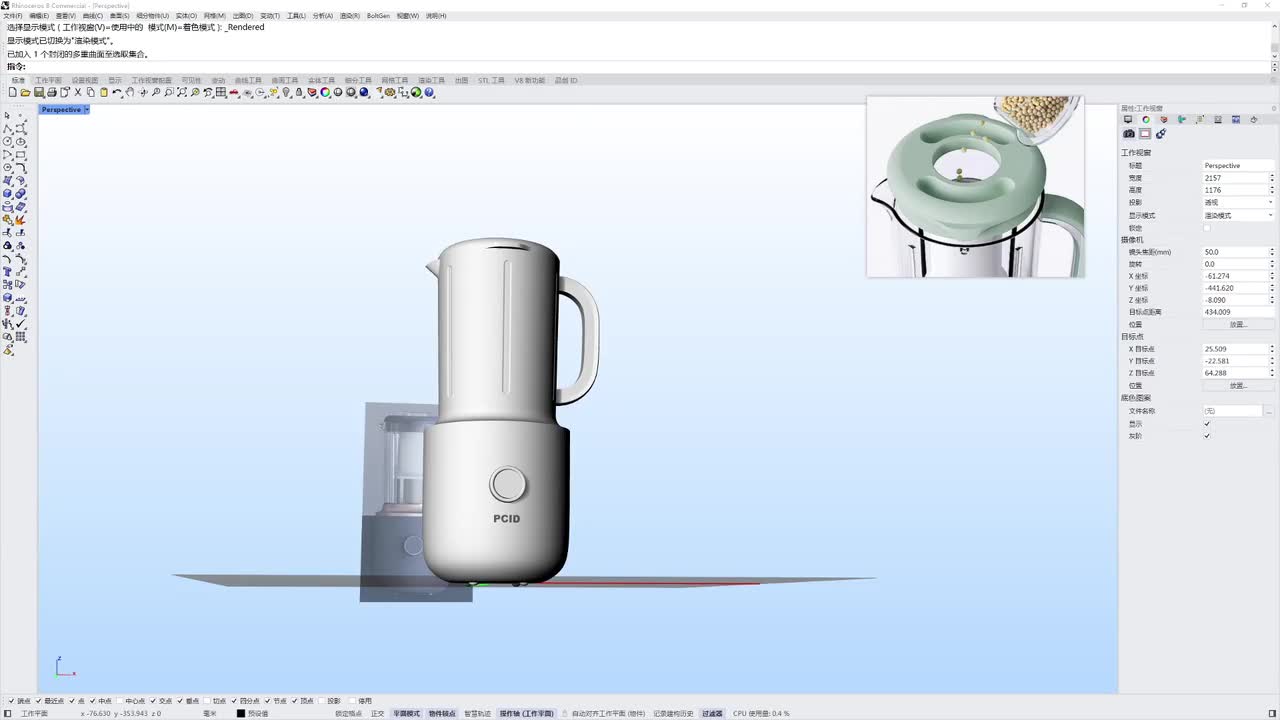
Task: Click the chain link icon in properties panel
Action: [x=1161, y=134]
